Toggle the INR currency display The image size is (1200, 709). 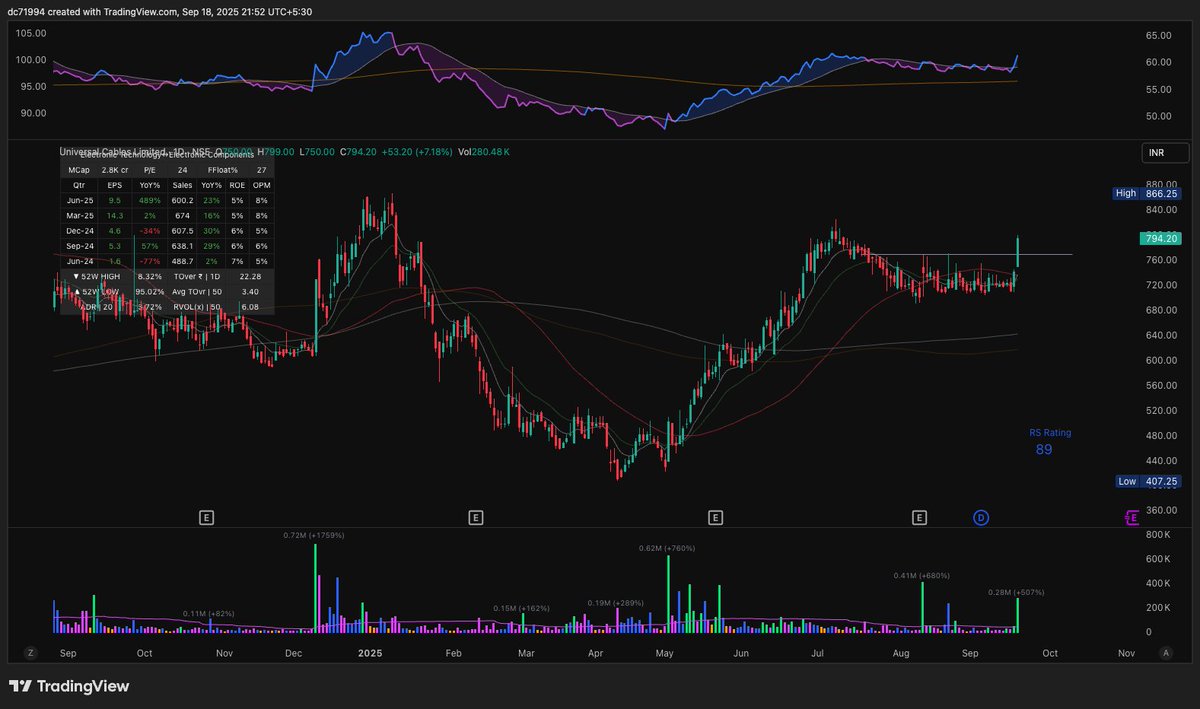click(x=1164, y=153)
